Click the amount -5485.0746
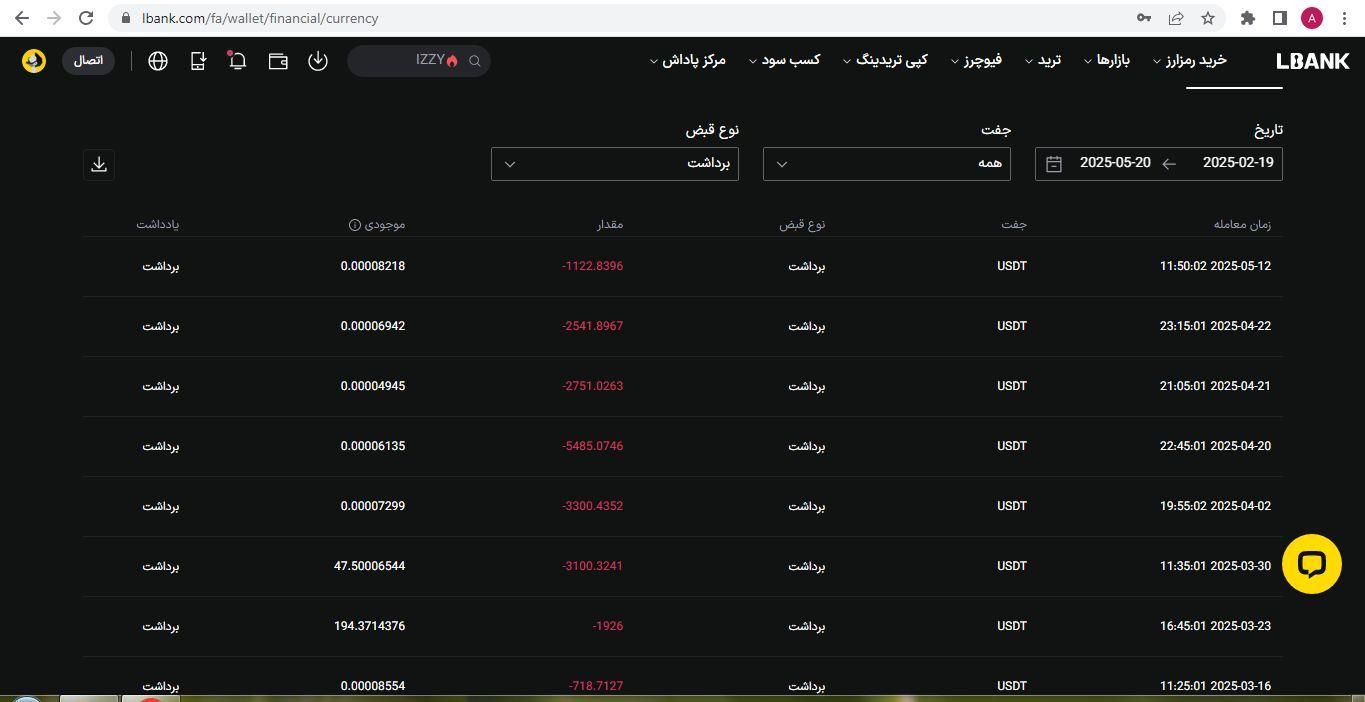This screenshot has width=1365, height=702. [x=593, y=446]
